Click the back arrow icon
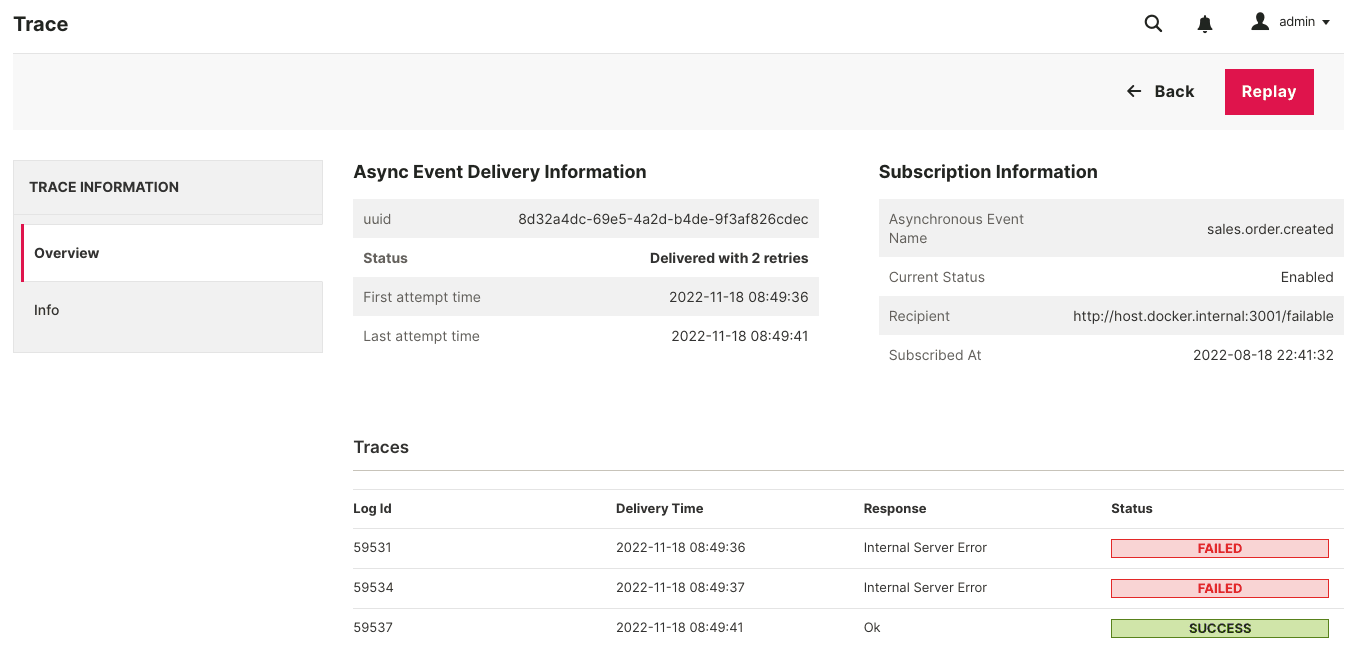1352x665 pixels. pyautogui.click(x=1134, y=91)
